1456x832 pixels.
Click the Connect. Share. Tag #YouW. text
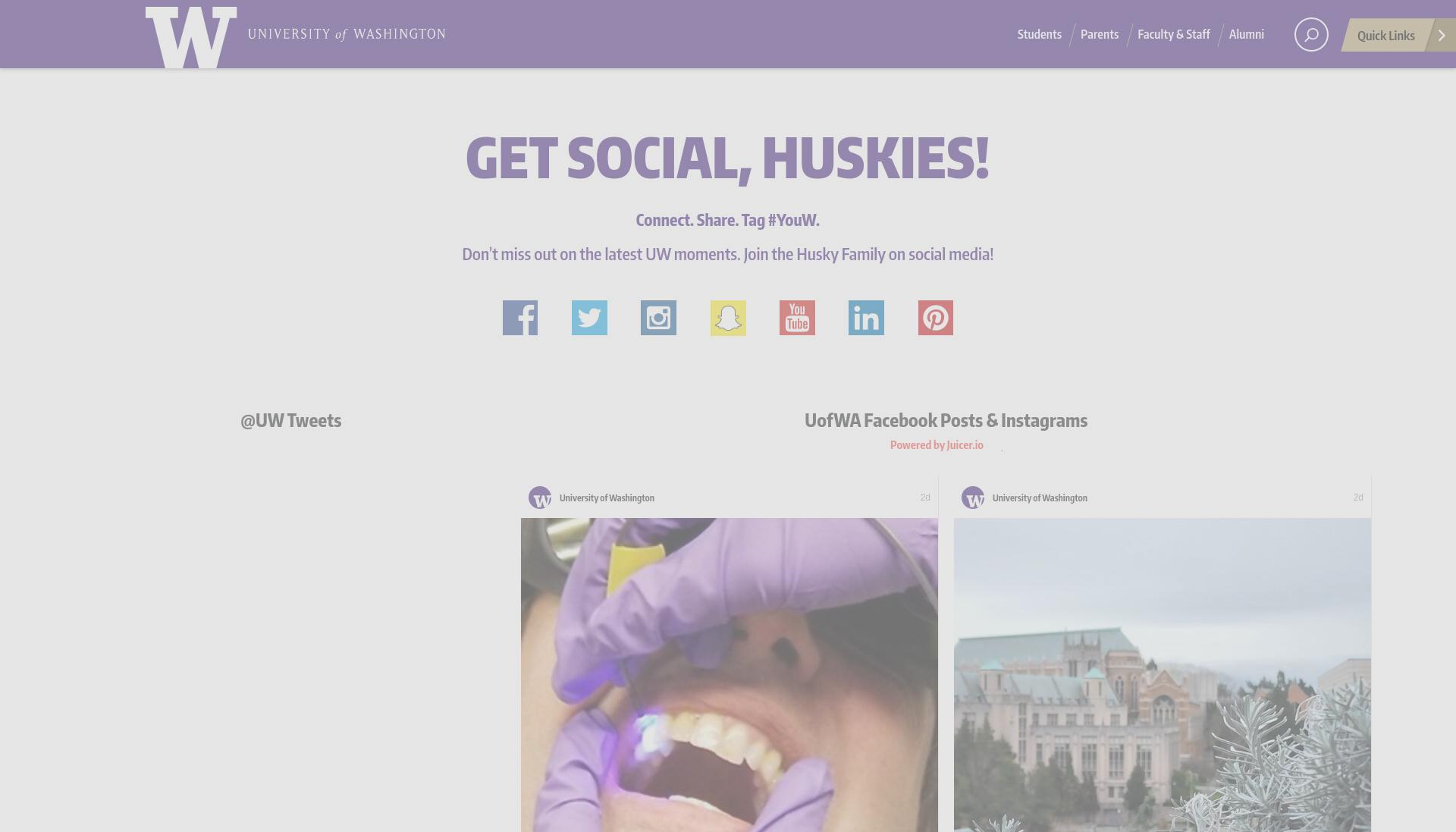(x=727, y=220)
